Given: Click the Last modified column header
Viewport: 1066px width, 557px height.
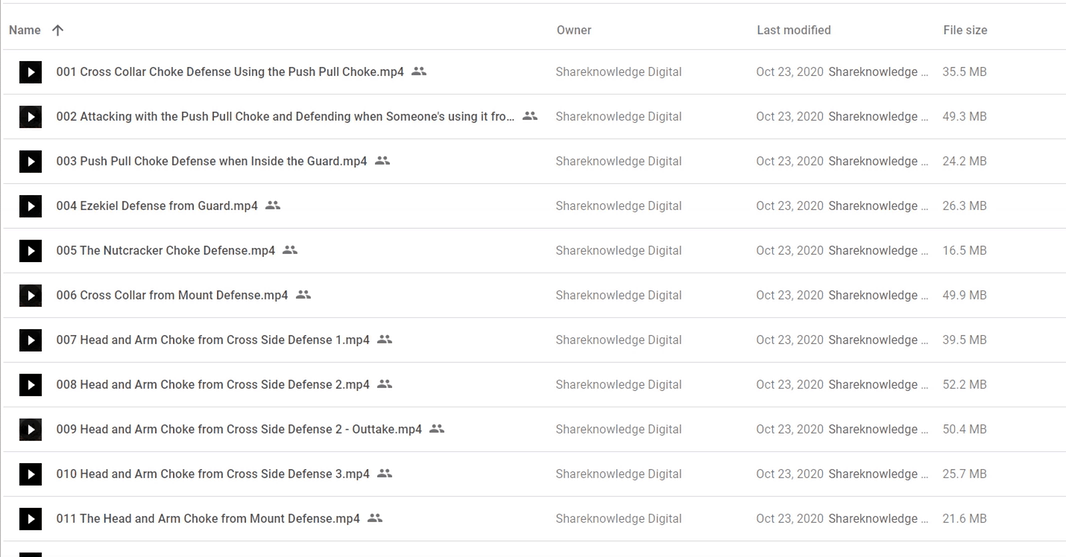Looking at the screenshot, I should [793, 30].
